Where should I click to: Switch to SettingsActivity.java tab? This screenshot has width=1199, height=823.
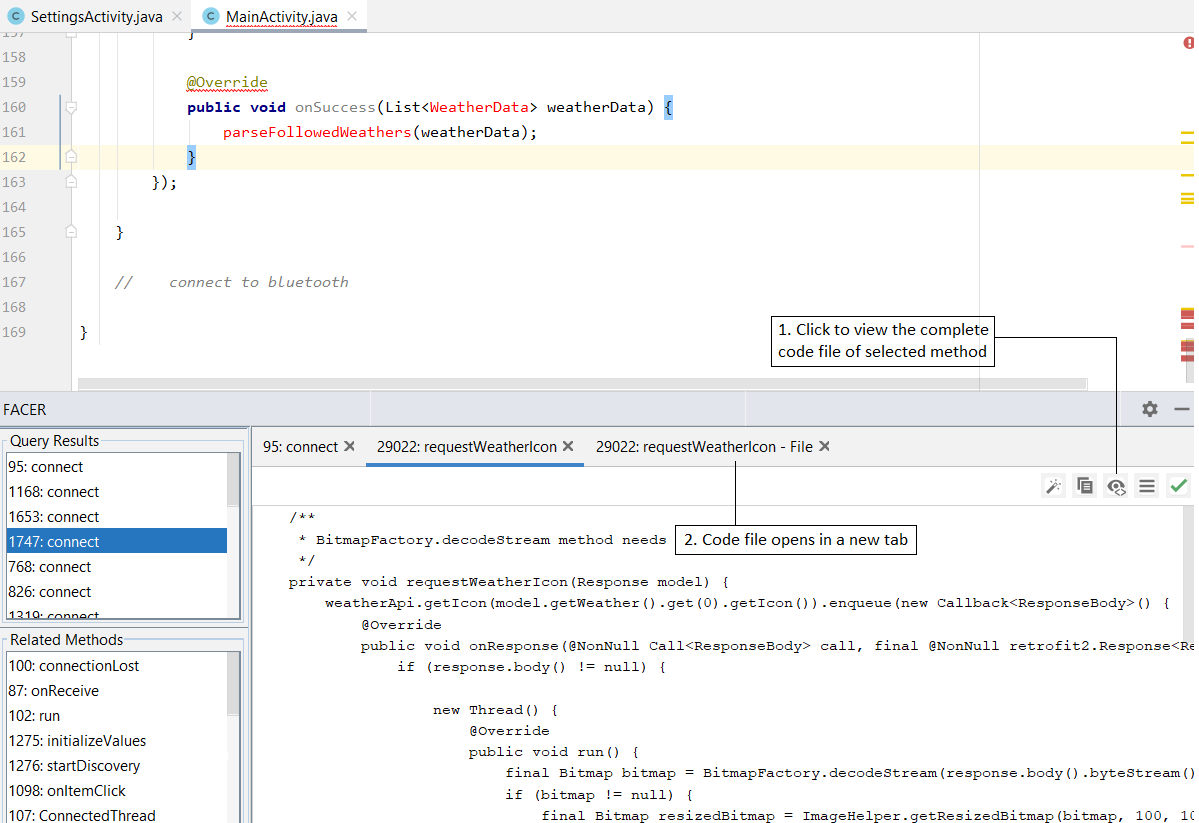pyautogui.click(x=96, y=16)
